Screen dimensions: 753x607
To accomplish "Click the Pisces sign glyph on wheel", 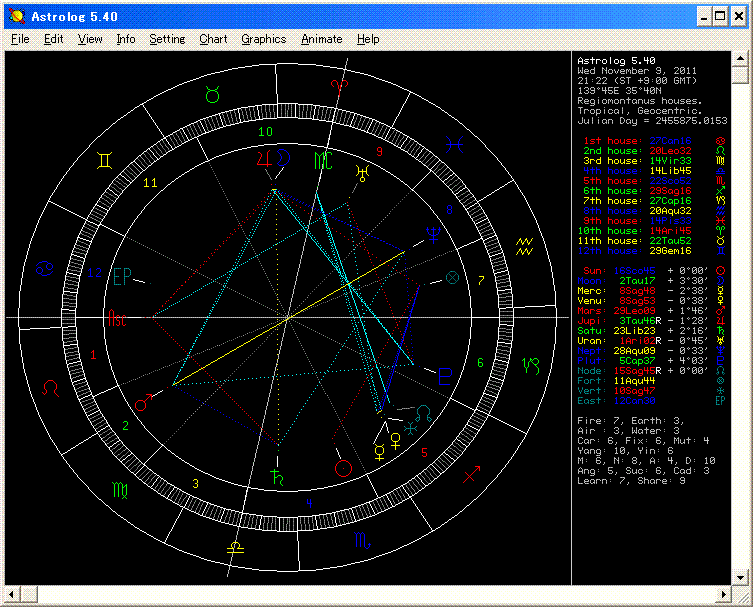I will [454, 144].
